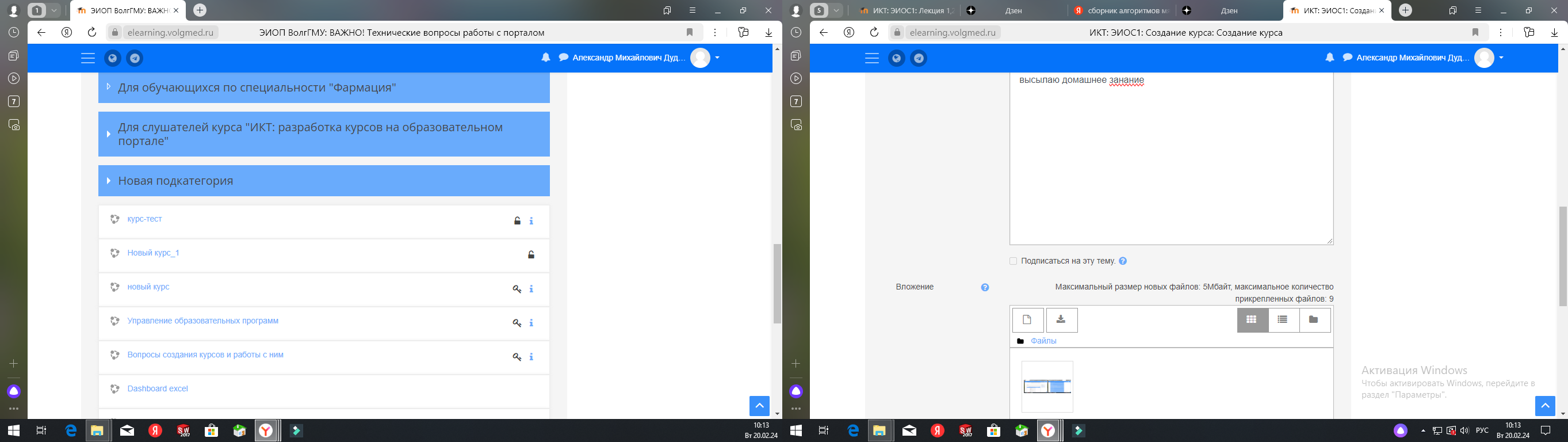This screenshot has width=1568, height=442.
Task: Open user menu arrow in ЭИОП ВолгГМУ window
Action: (717, 58)
